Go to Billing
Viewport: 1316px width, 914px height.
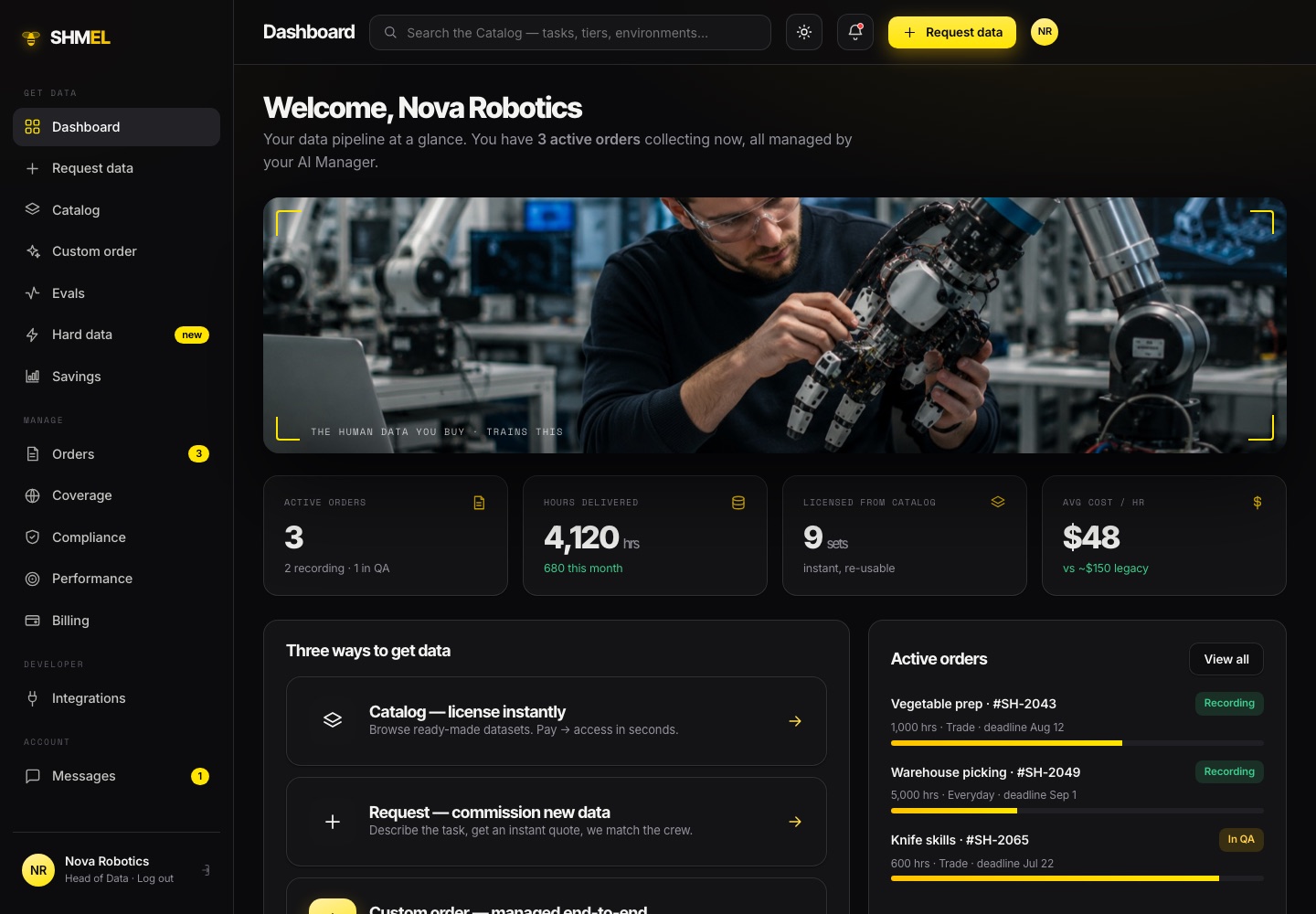(x=116, y=621)
